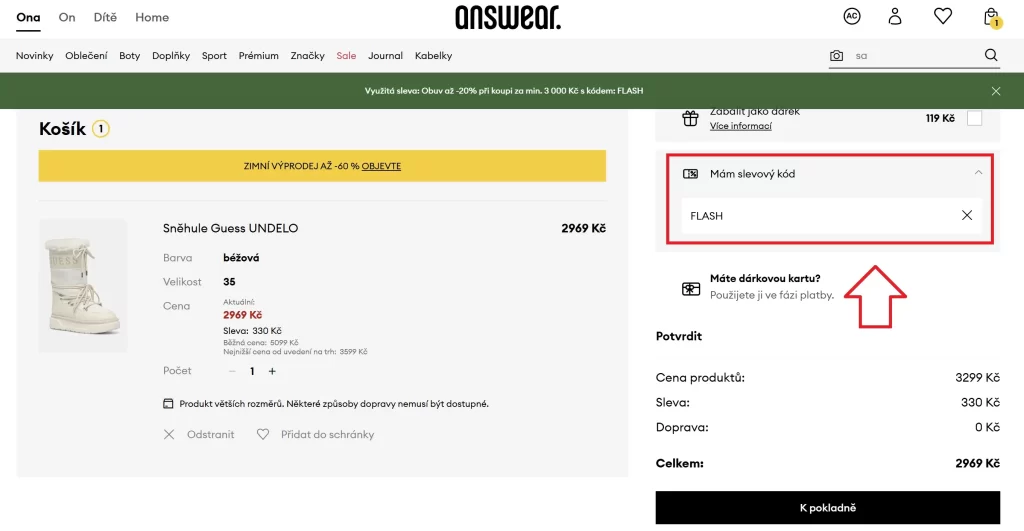
Task: Click the color value béžová
Action: pyautogui.click(x=241, y=258)
